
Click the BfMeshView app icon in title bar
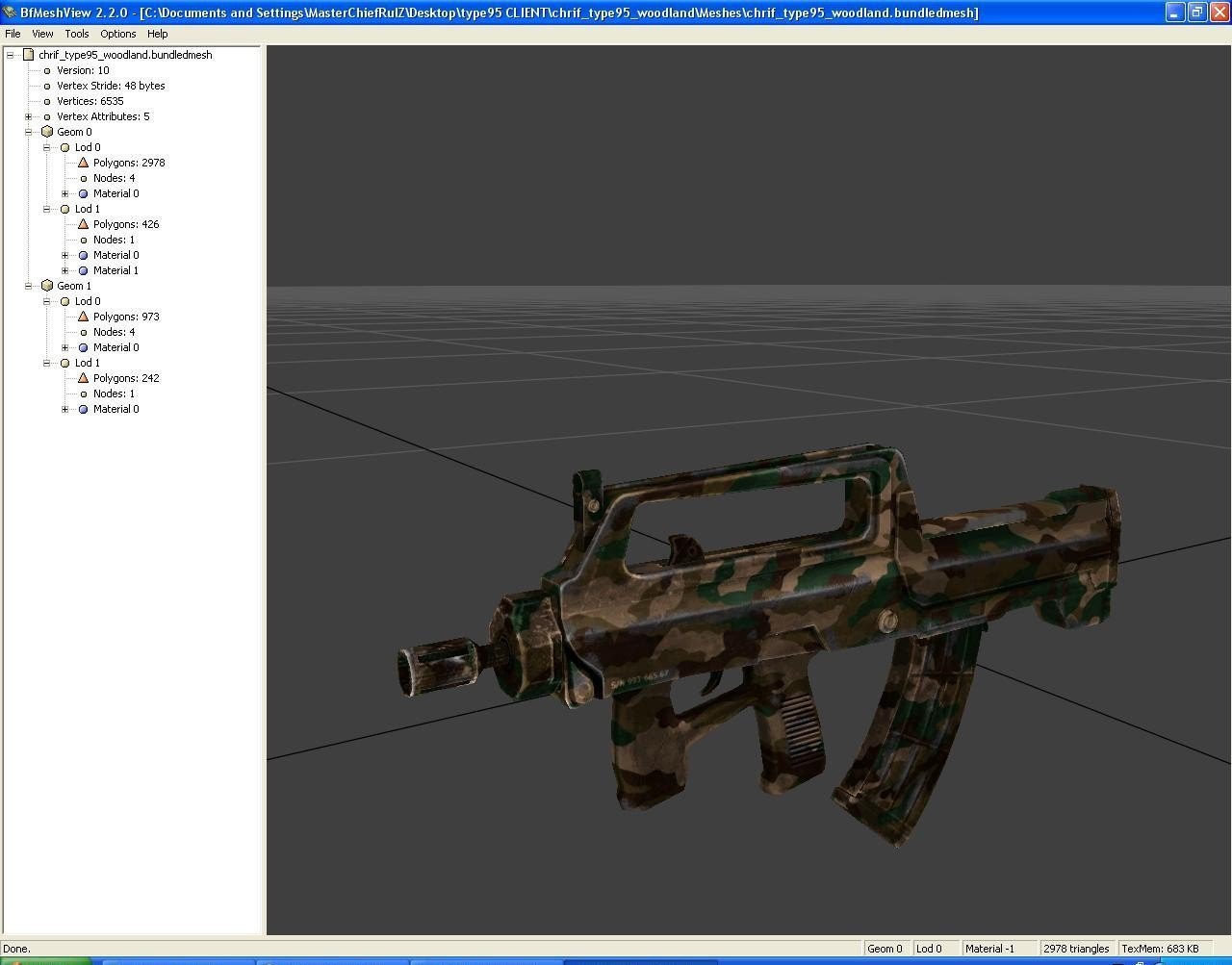point(10,13)
